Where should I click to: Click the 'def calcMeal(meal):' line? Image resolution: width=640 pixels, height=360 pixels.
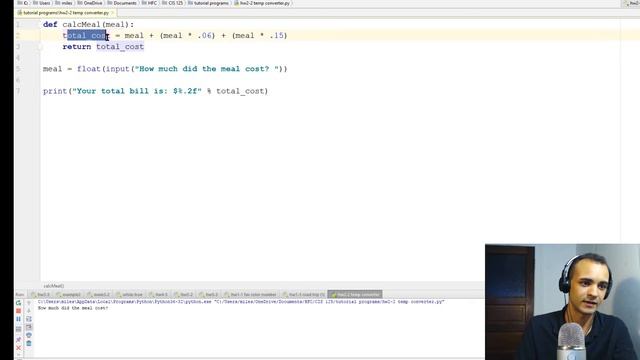[89, 24]
